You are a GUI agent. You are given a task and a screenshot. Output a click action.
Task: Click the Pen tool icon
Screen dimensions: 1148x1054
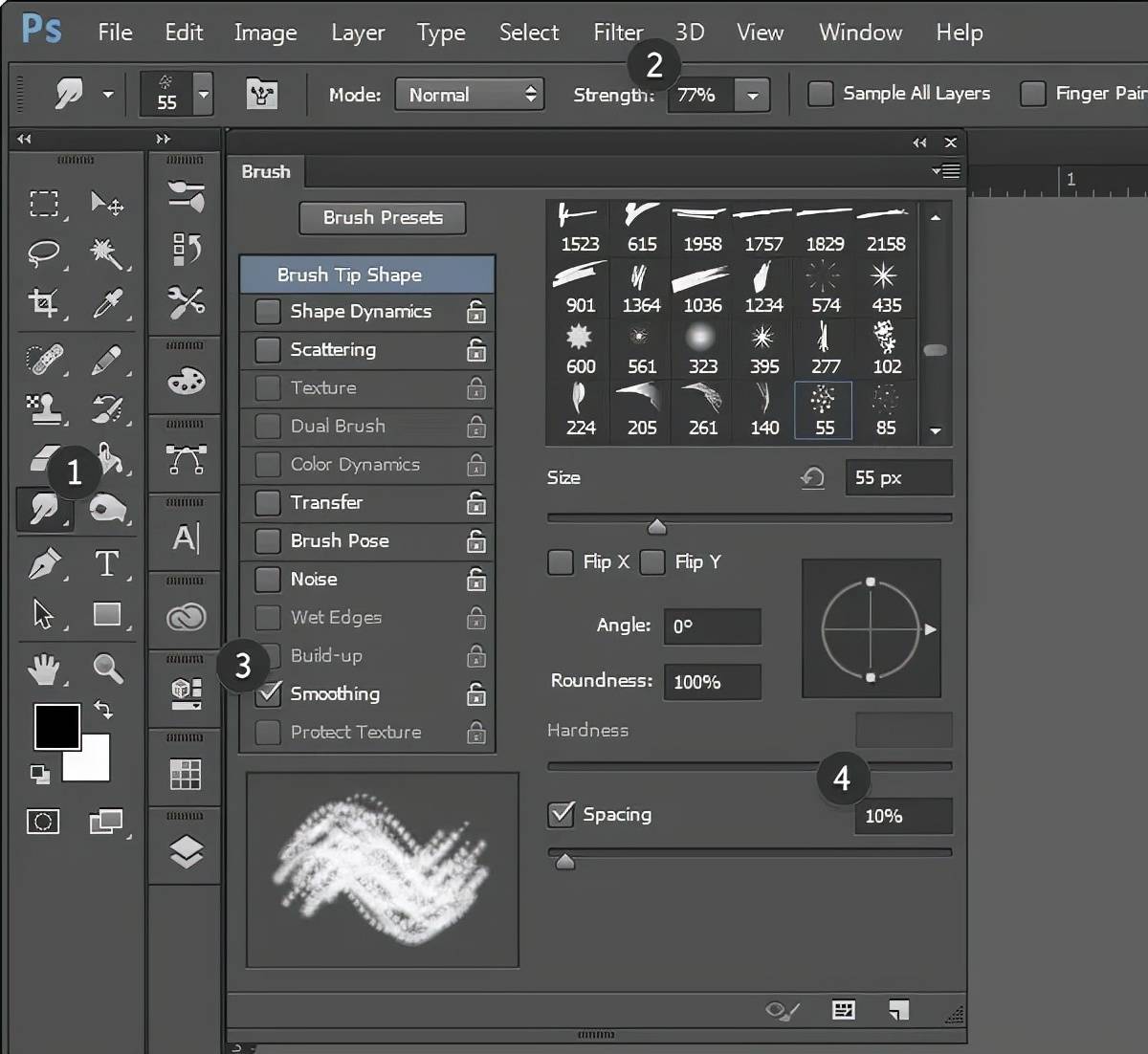[44, 563]
